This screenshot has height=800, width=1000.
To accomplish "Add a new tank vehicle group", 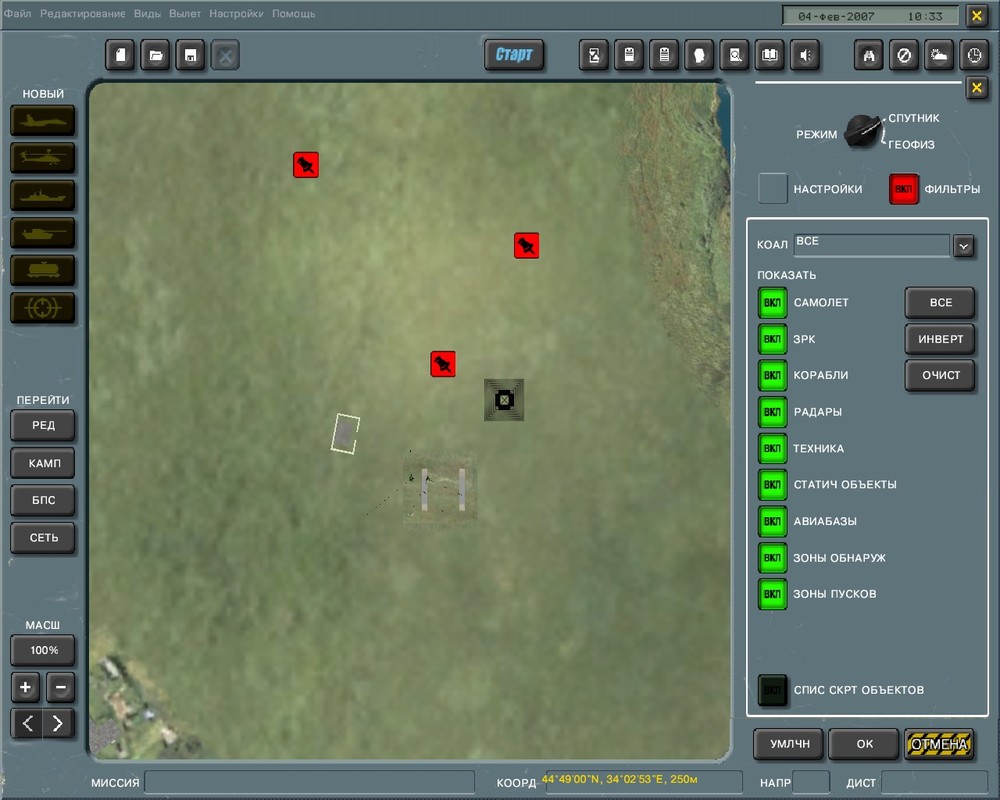I will click(x=43, y=233).
